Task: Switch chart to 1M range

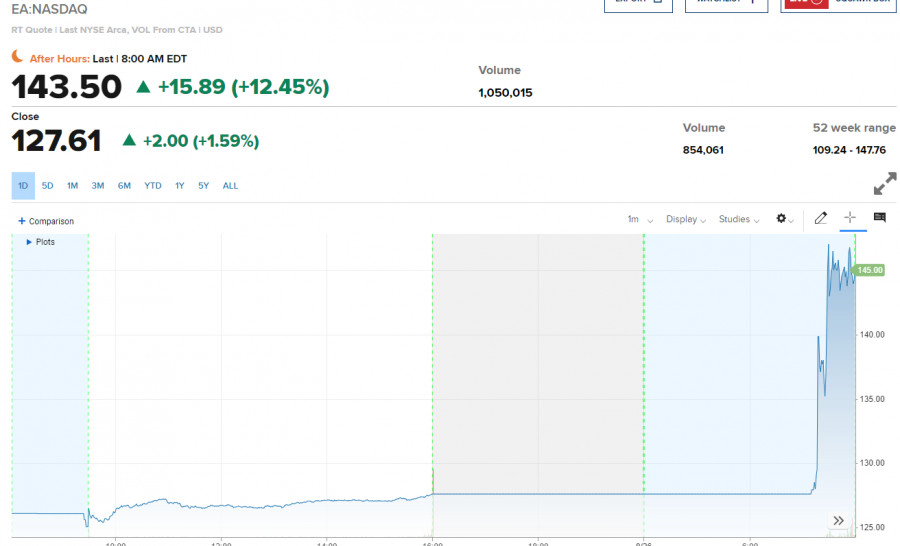Action: click(73, 185)
